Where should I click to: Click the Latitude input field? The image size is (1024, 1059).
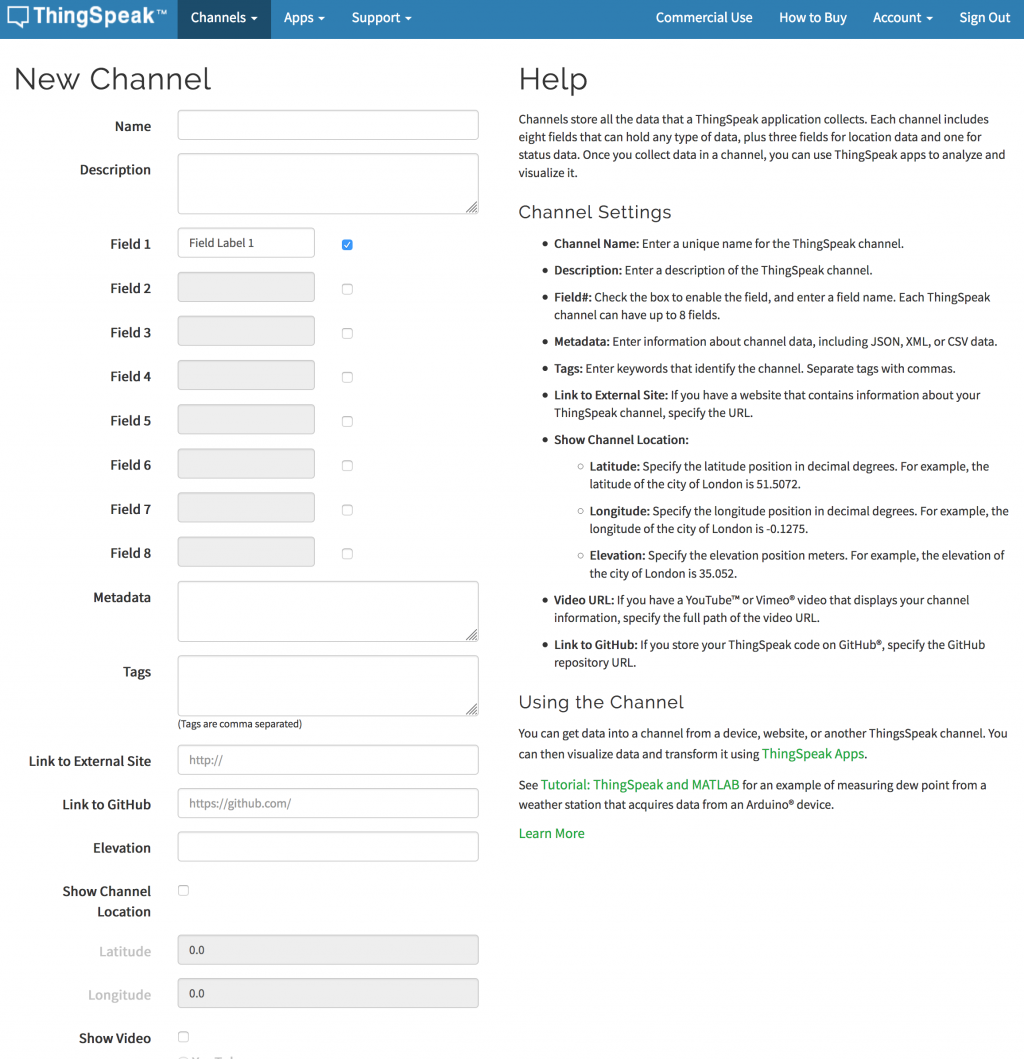click(328, 950)
